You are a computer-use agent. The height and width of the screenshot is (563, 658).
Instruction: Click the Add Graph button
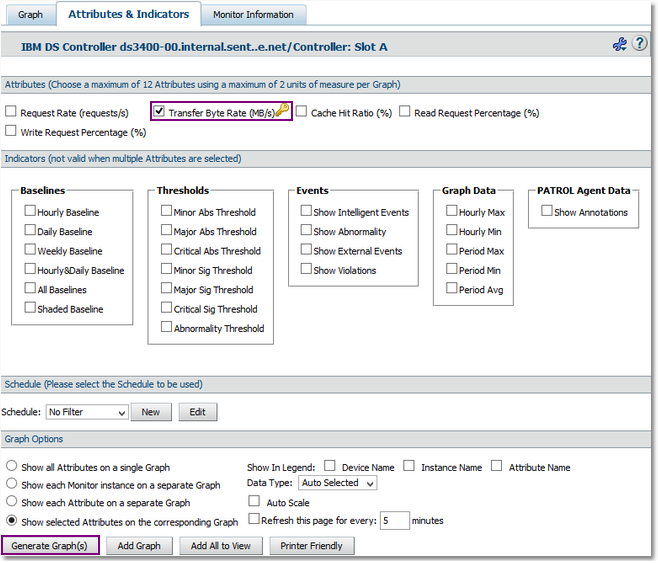[x=139, y=546]
